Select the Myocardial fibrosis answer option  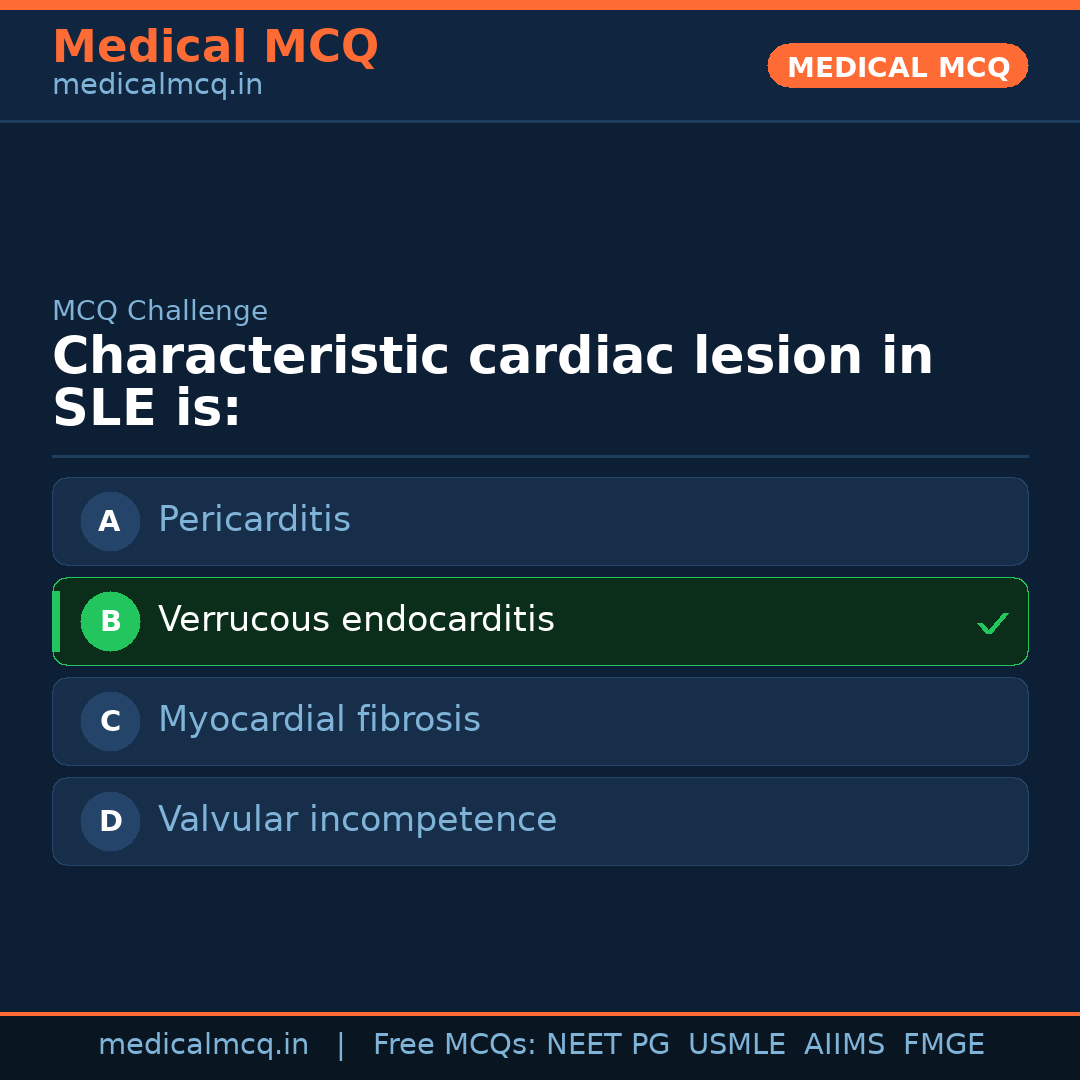[x=540, y=721]
